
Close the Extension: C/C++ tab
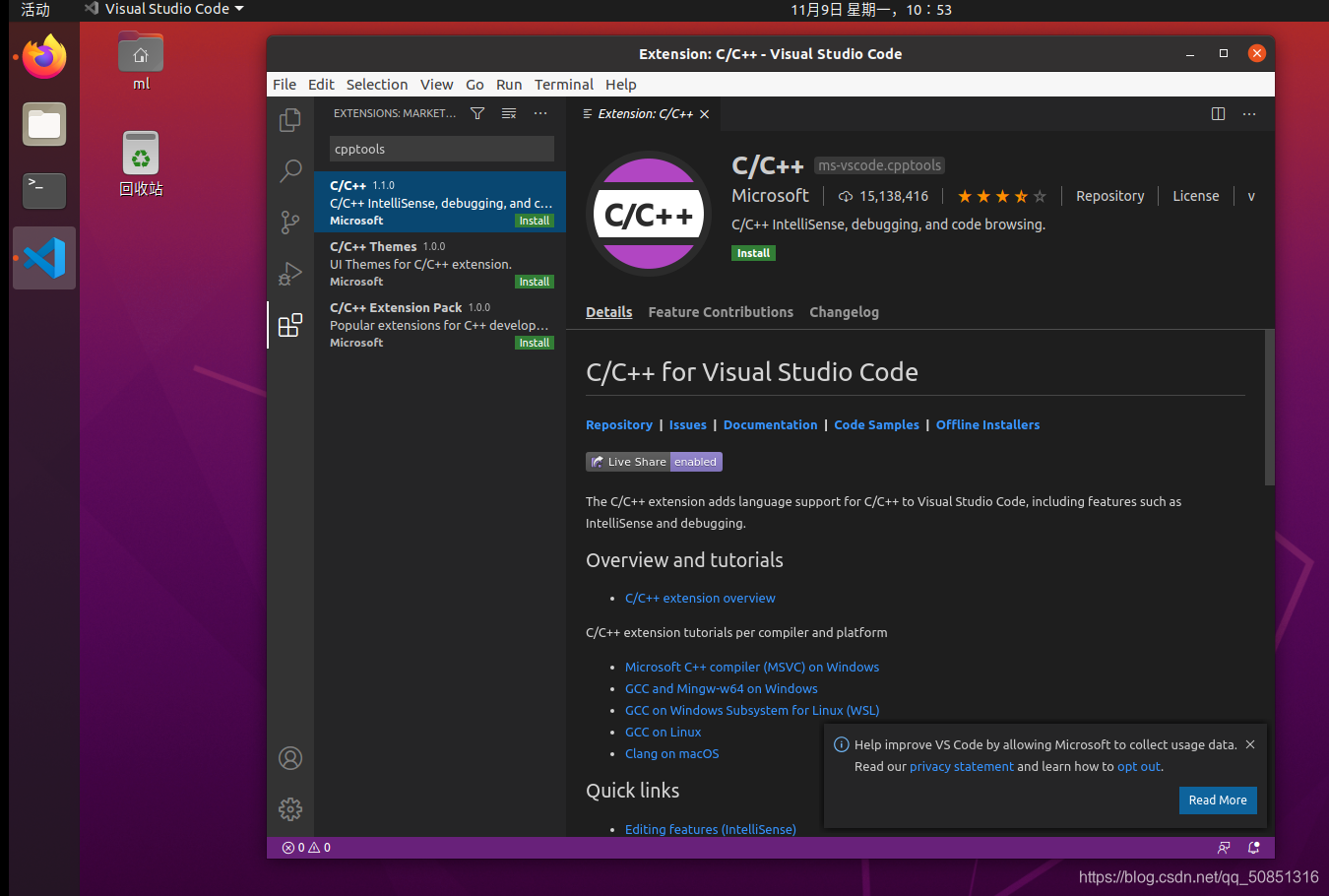[704, 114]
